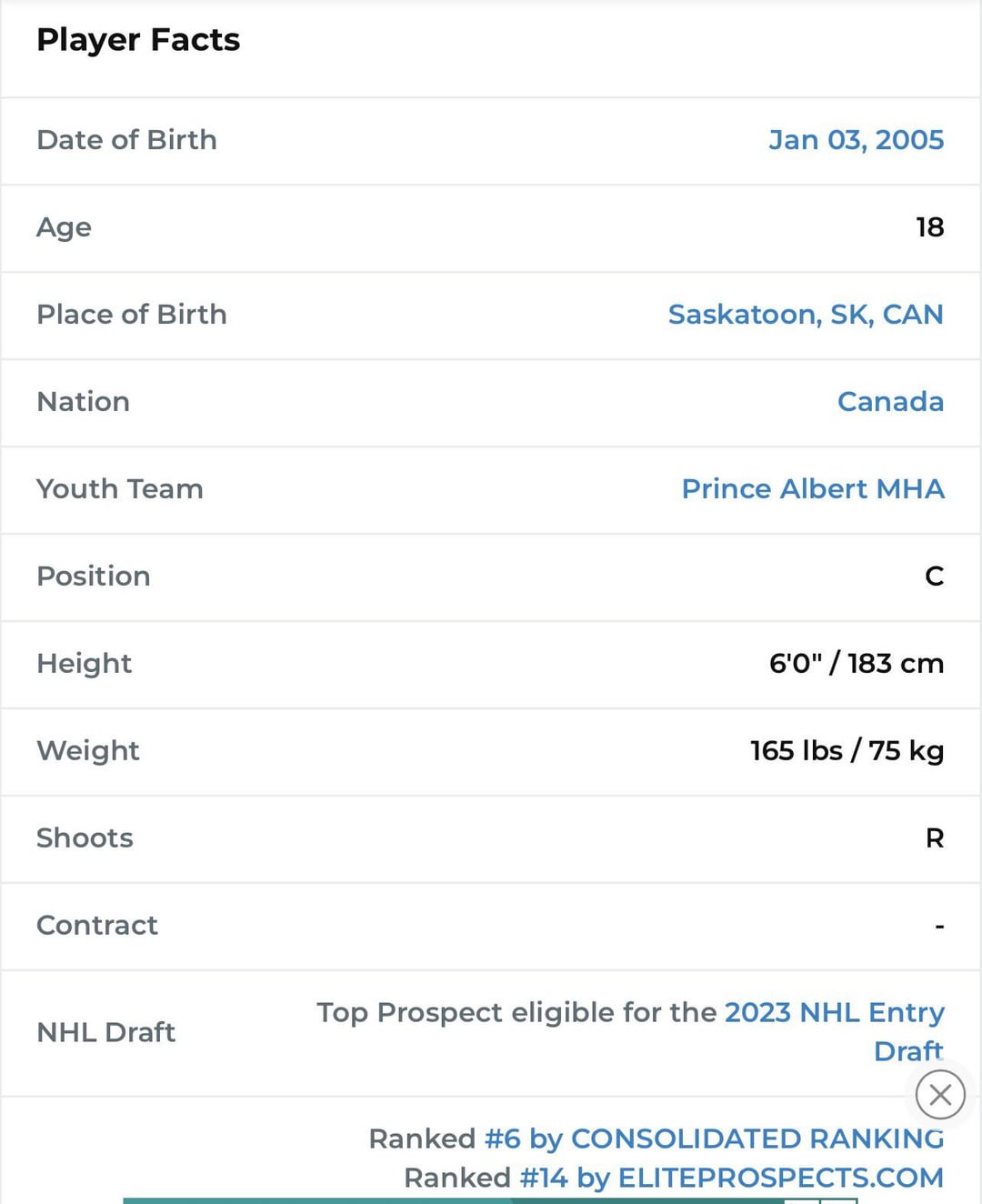The width and height of the screenshot is (982, 1204).
Task: Open the #14 by ELITEPROSPECTS.COM ranking link
Action: 731,1178
